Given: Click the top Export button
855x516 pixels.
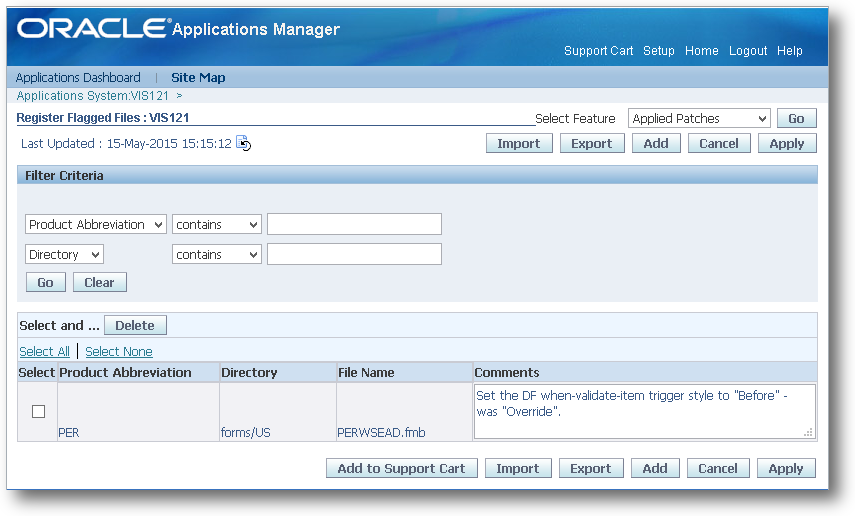Looking at the screenshot, I should (x=592, y=143).
